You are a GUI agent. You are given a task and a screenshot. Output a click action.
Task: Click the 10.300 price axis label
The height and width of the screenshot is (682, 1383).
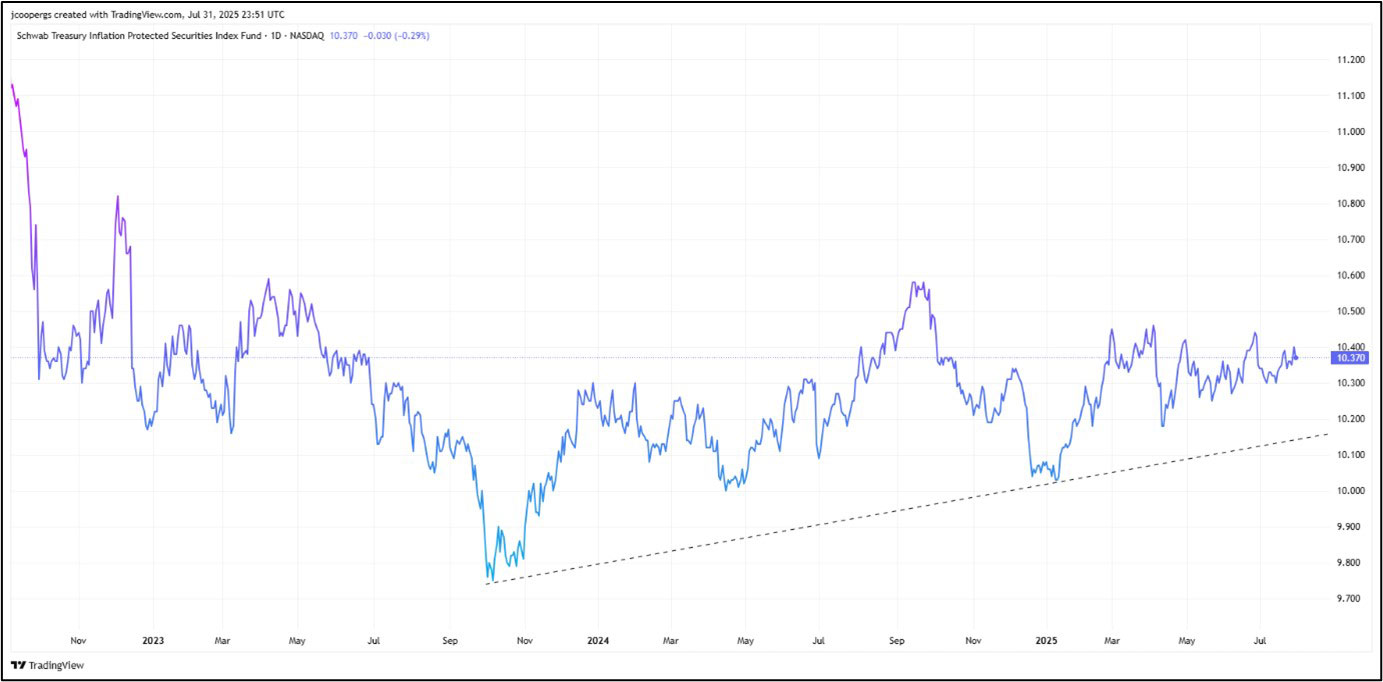tap(1350, 383)
